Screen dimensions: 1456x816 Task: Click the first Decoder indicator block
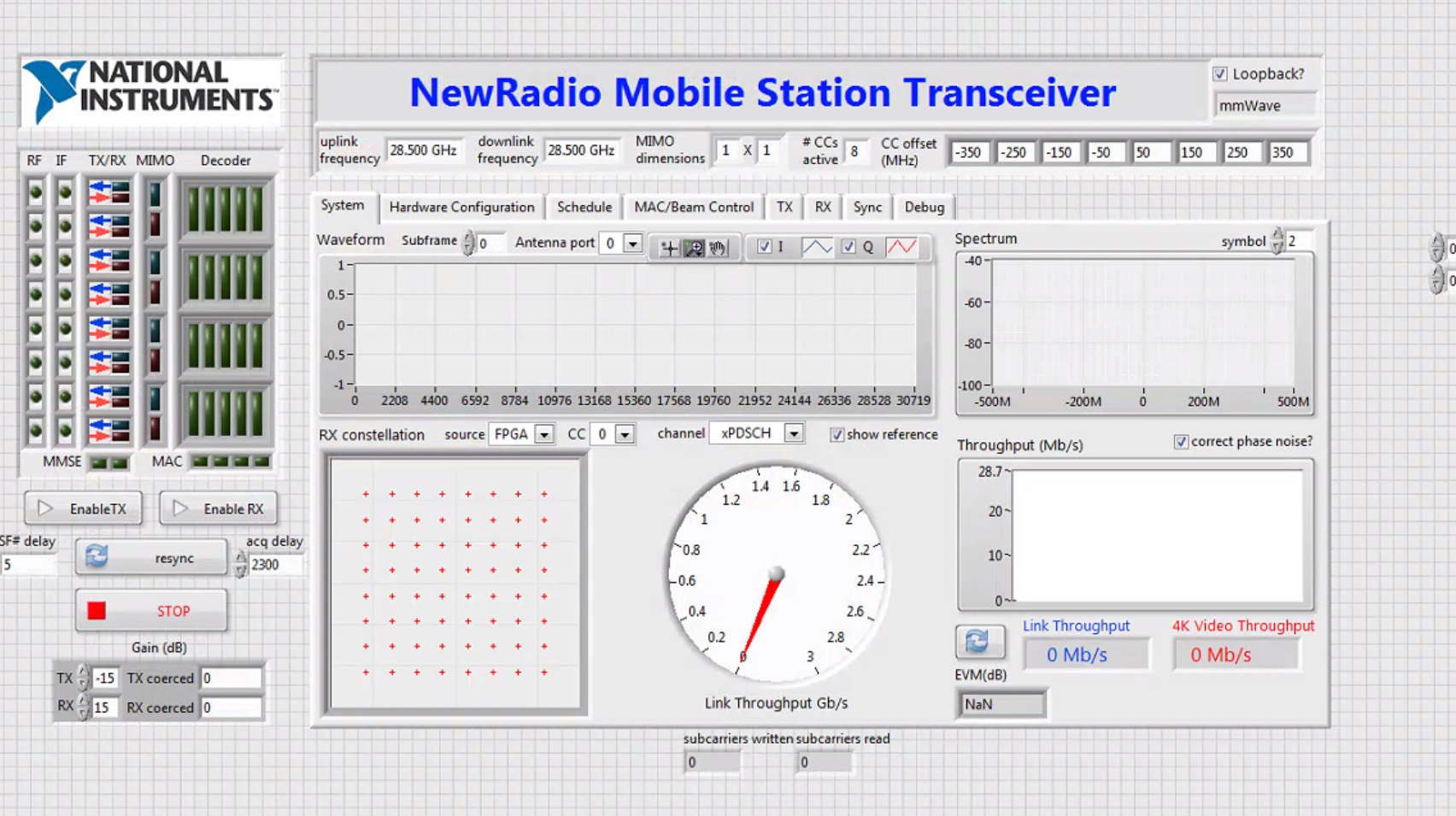pos(225,209)
